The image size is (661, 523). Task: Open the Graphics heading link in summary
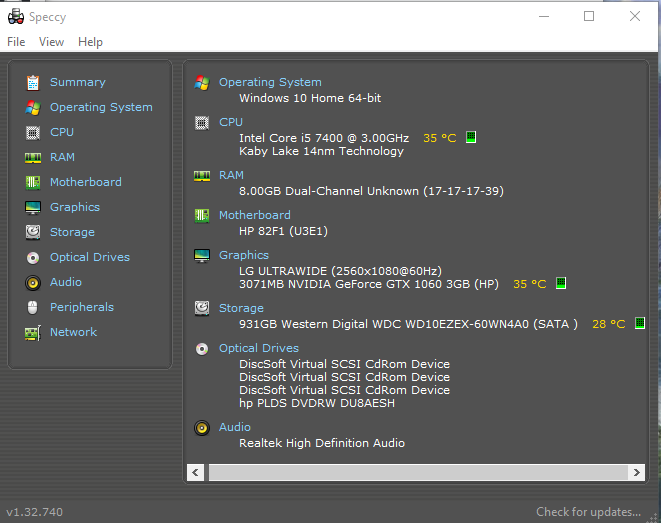click(244, 255)
